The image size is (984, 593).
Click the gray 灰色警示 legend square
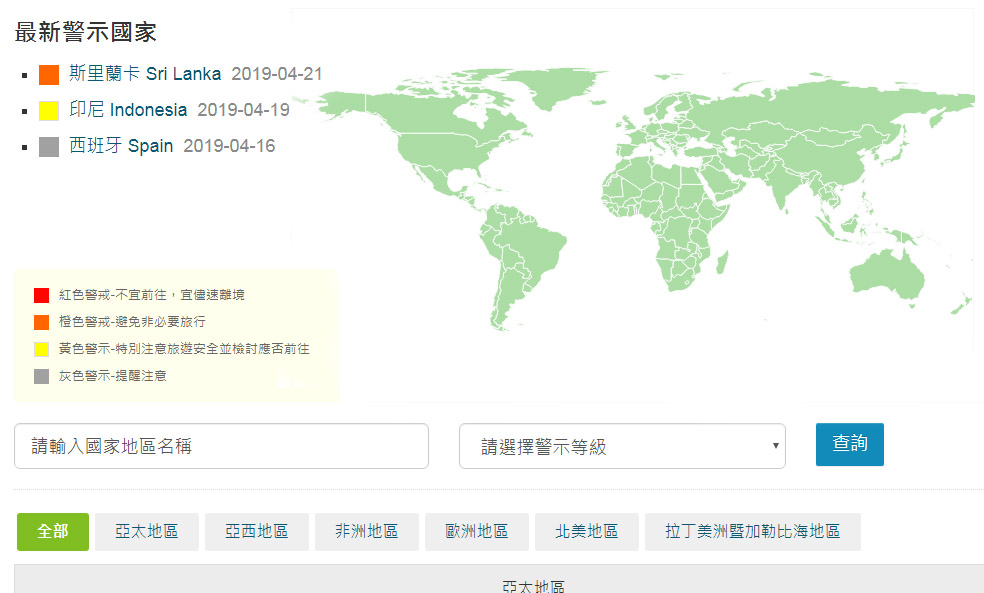click(x=41, y=376)
